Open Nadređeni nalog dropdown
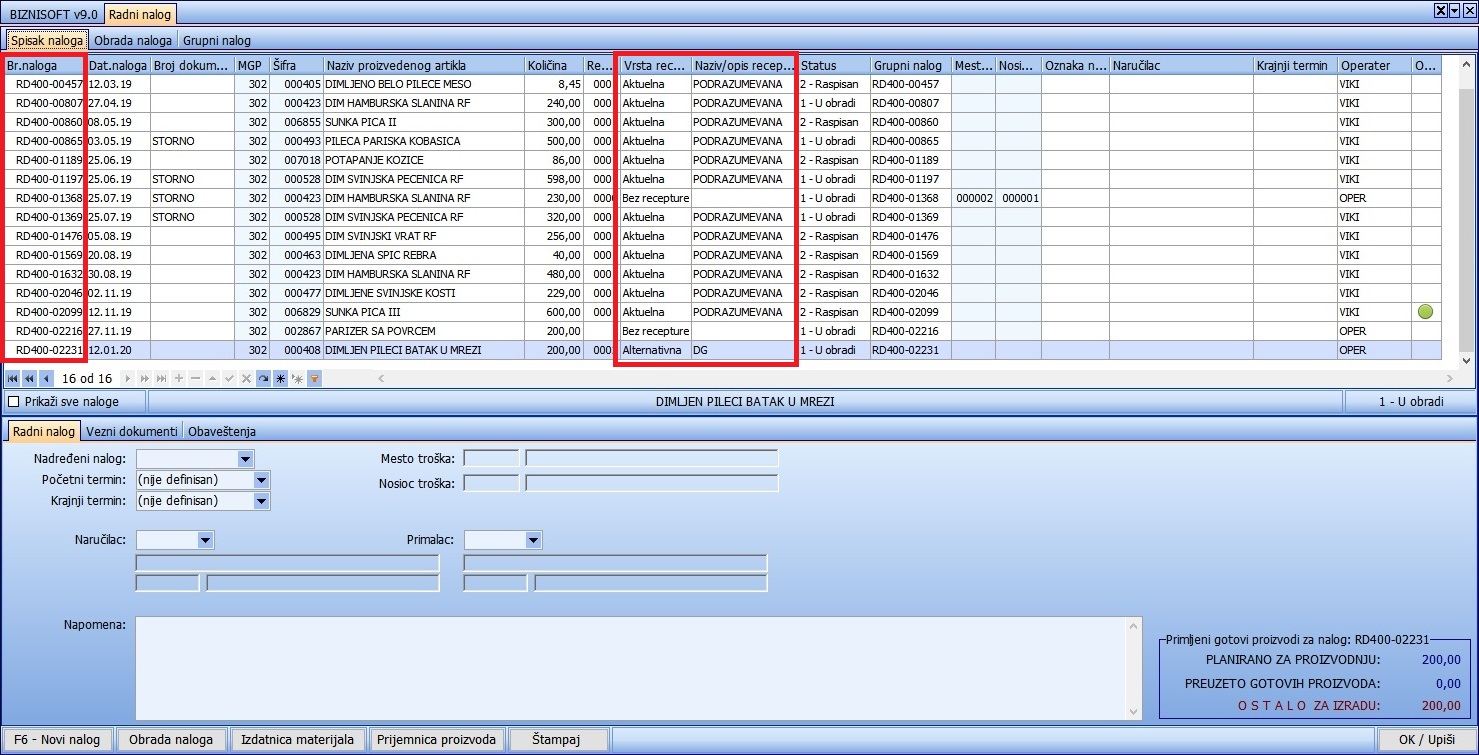This screenshot has width=1479, height=755. click(246, 459)
